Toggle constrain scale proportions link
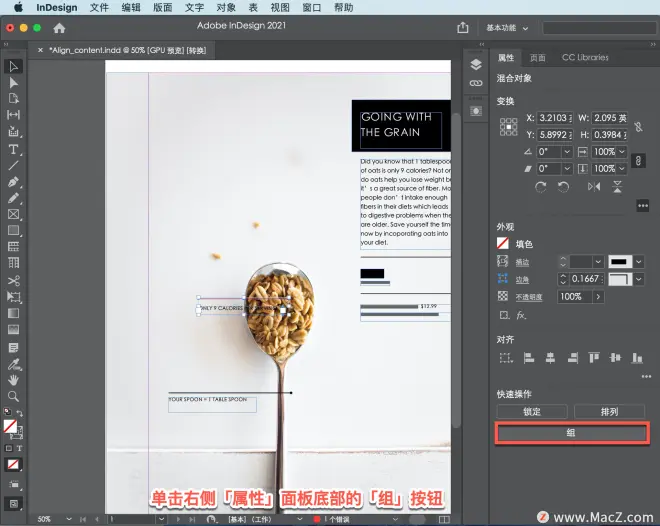 pos(639,160)
